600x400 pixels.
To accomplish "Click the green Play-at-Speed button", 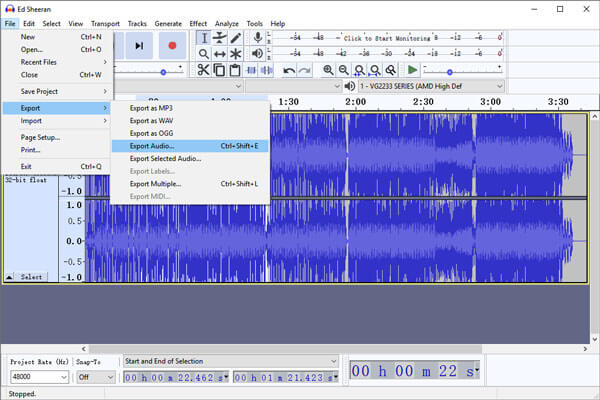I will click(412, 70).
